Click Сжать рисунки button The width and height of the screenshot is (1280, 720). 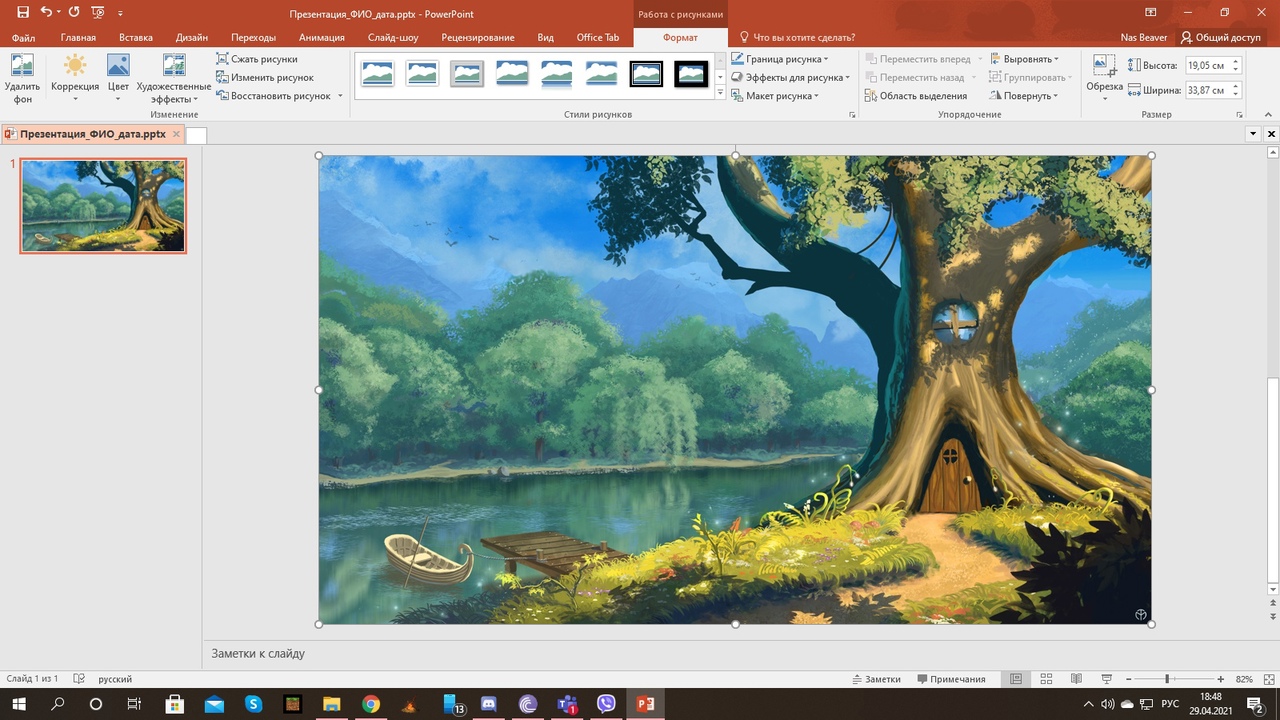click(x=257, y=59)
